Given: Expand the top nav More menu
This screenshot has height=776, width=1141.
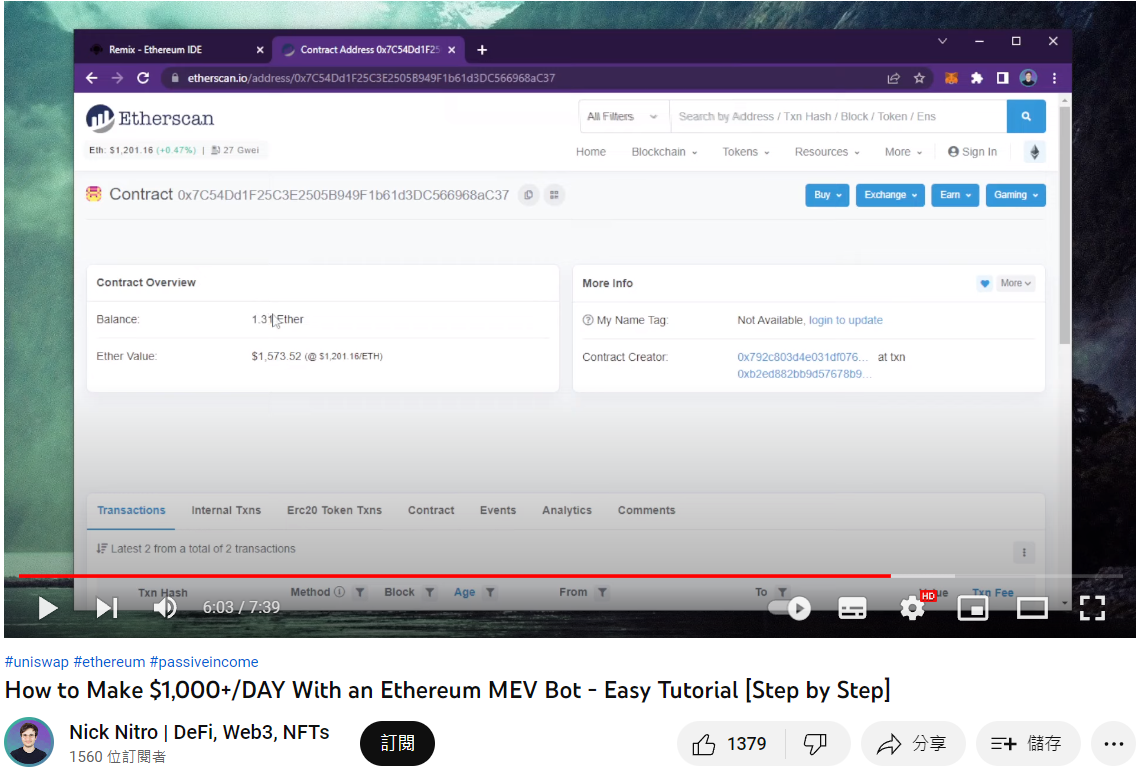Looking at the screenshot, I should click(904, 151).
